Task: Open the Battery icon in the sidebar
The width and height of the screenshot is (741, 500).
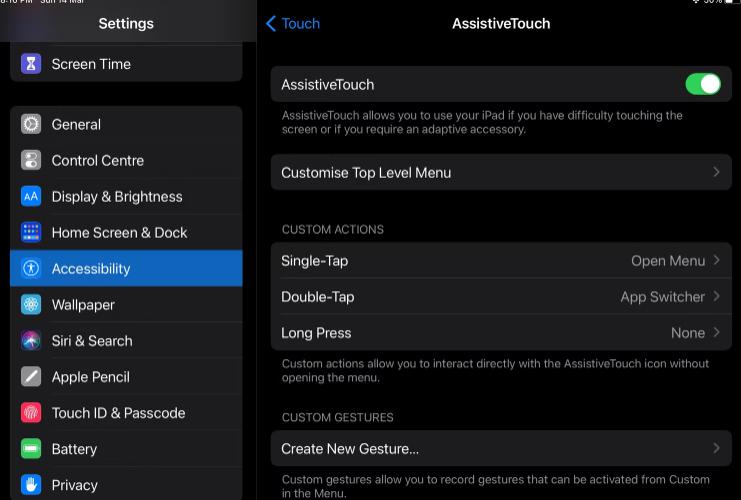Action: coord(31,448)
